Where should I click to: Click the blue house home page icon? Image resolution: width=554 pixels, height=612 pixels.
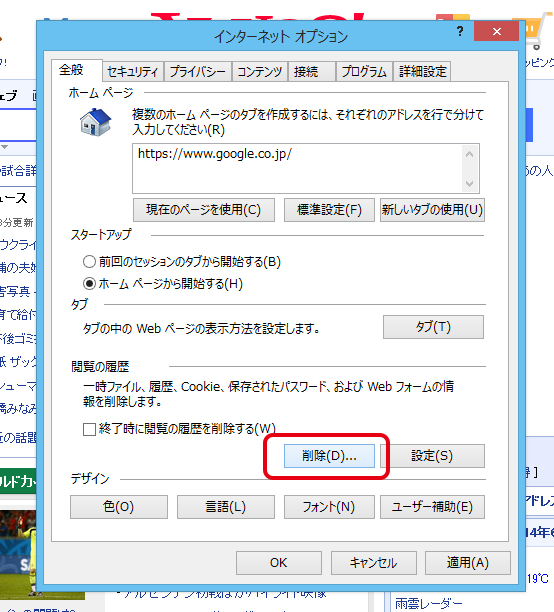coord(96,122)
